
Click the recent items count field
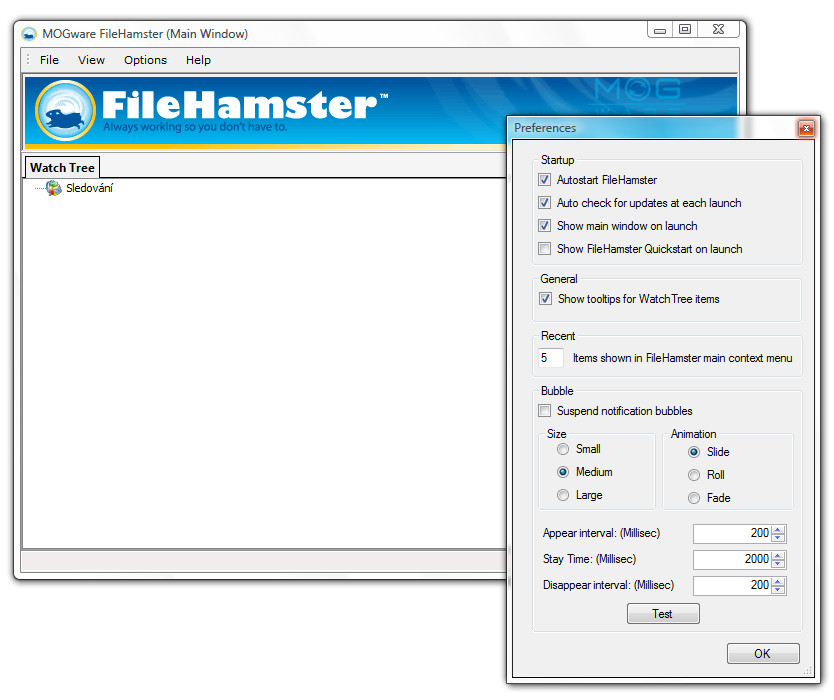(x=551, y=357)
